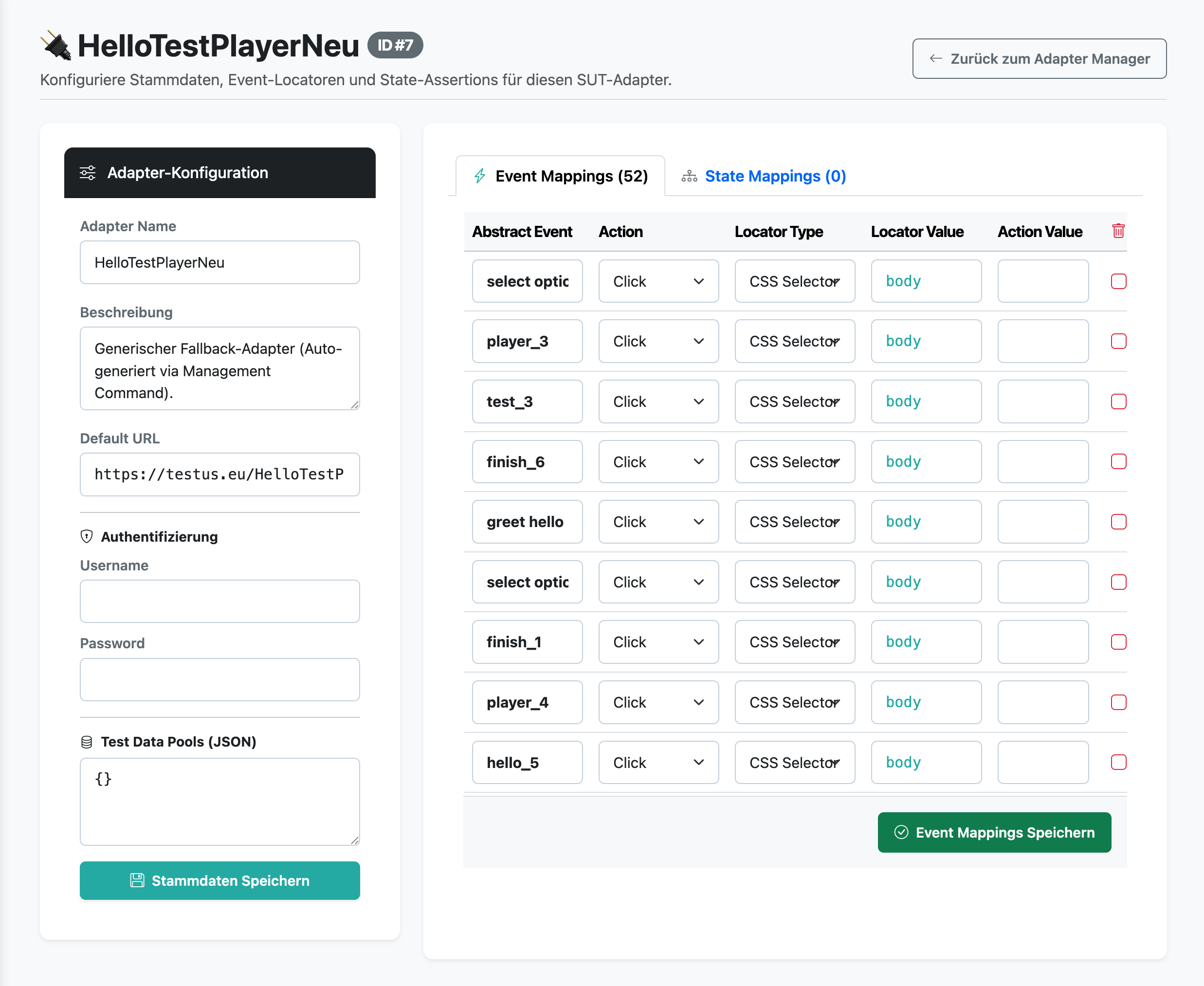
Task: Click the sliders icon in Adapter-Konfiguration header
Action: (x=88, y=173)
